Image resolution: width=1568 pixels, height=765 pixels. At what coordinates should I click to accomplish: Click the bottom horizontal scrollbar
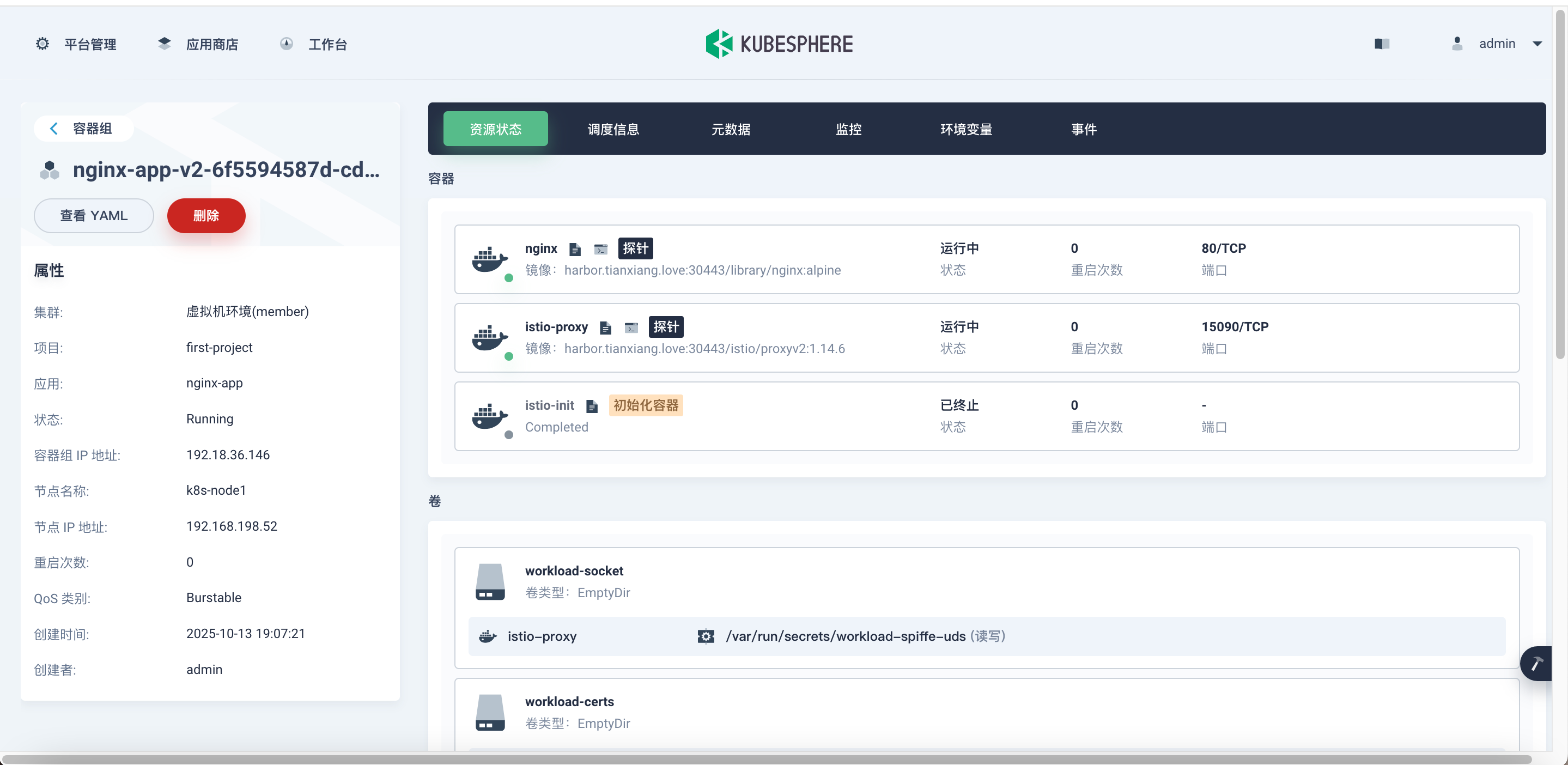click(767, 758)
